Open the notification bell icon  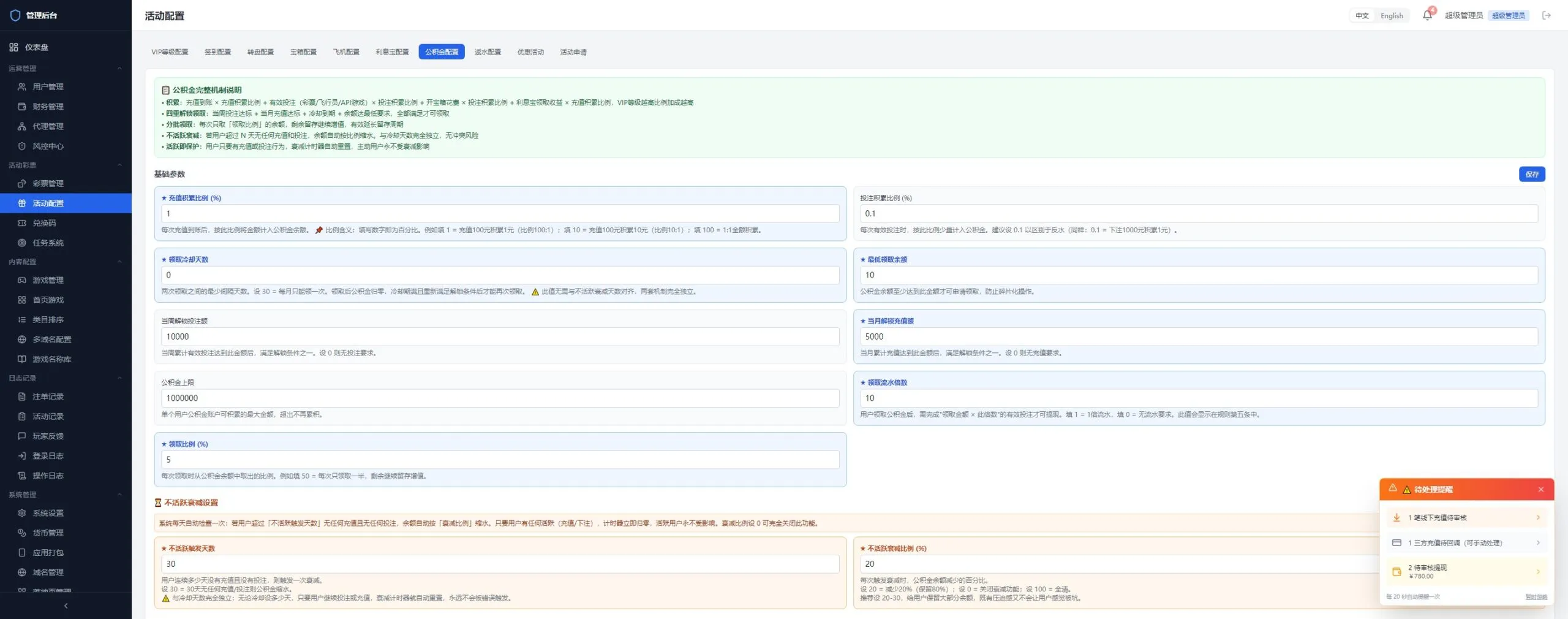click(x=1427, y=15)
